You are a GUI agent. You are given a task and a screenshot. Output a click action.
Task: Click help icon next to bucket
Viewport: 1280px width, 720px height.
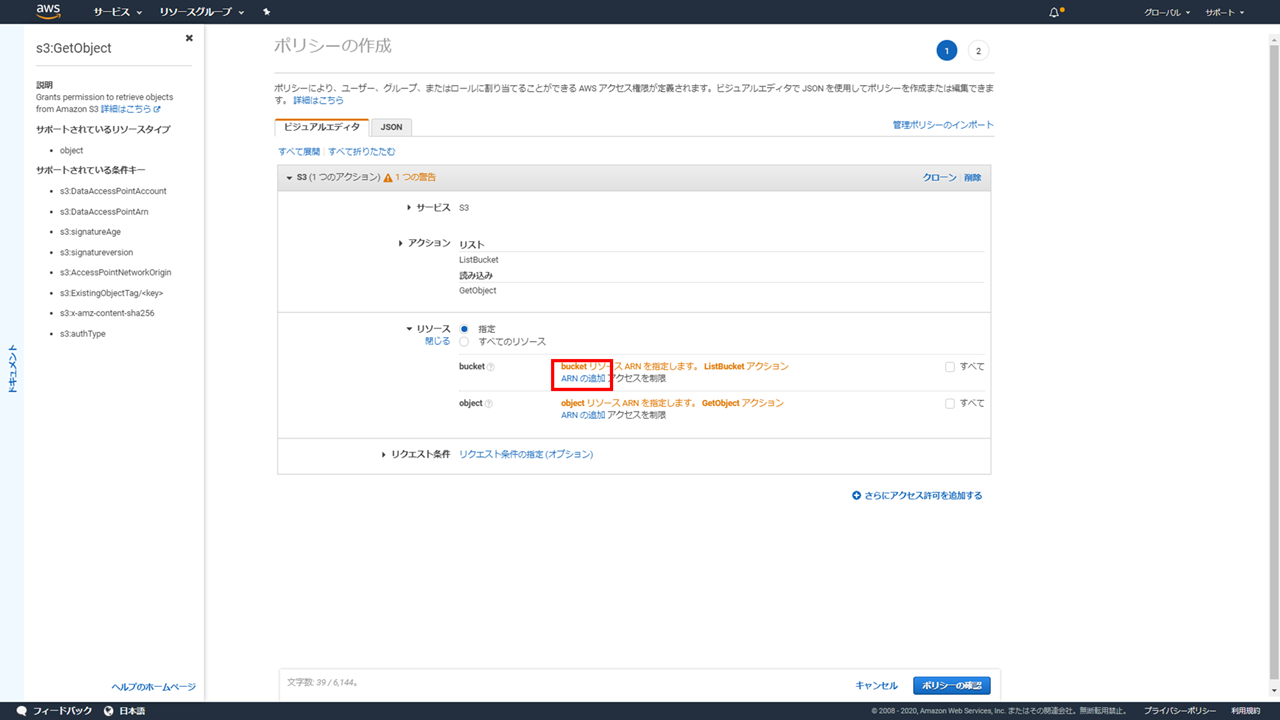[x=491, y=367]
